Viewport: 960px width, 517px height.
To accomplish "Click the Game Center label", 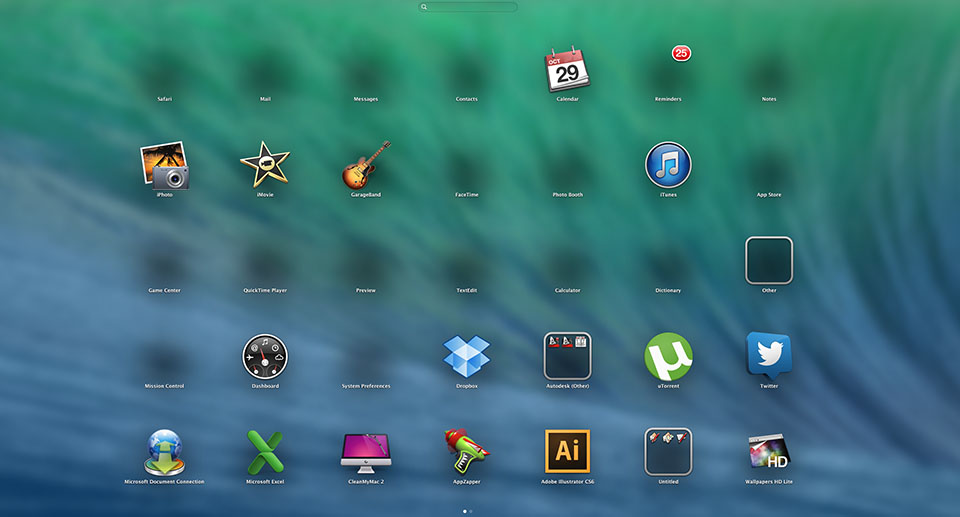I will (164, 290).
